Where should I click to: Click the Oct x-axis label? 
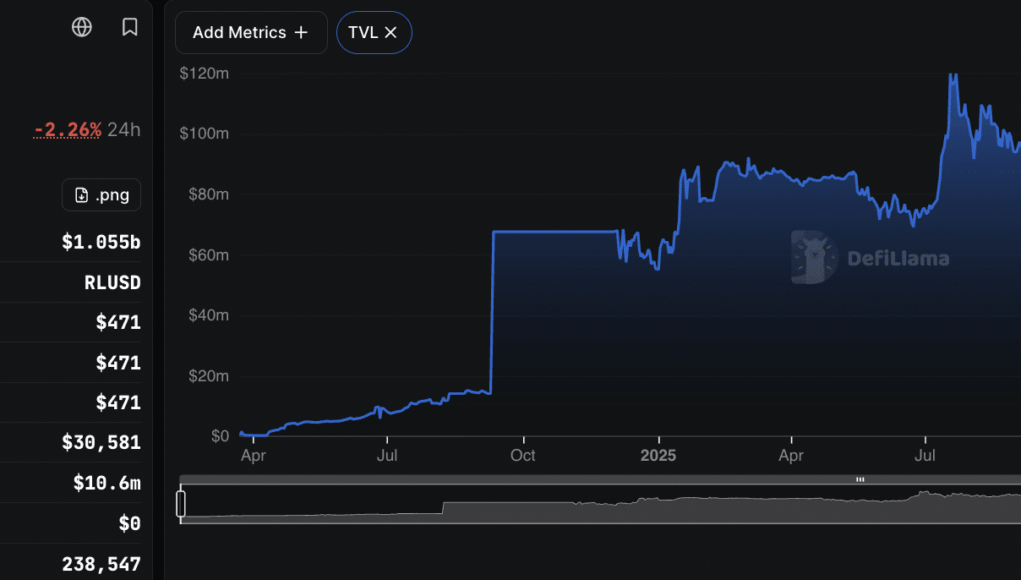pos(523,455)
